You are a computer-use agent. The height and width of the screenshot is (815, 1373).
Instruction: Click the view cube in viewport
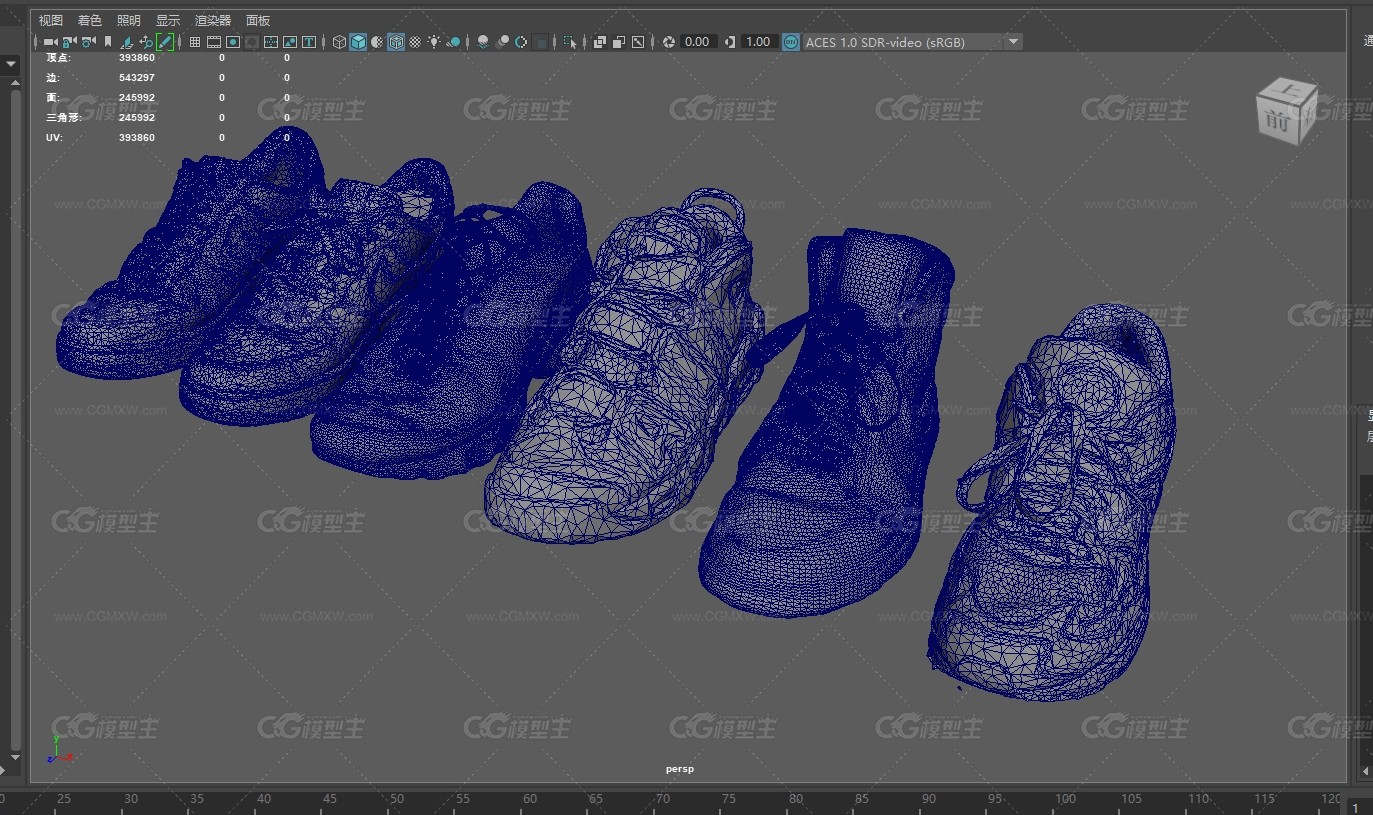click(1286, 110)
